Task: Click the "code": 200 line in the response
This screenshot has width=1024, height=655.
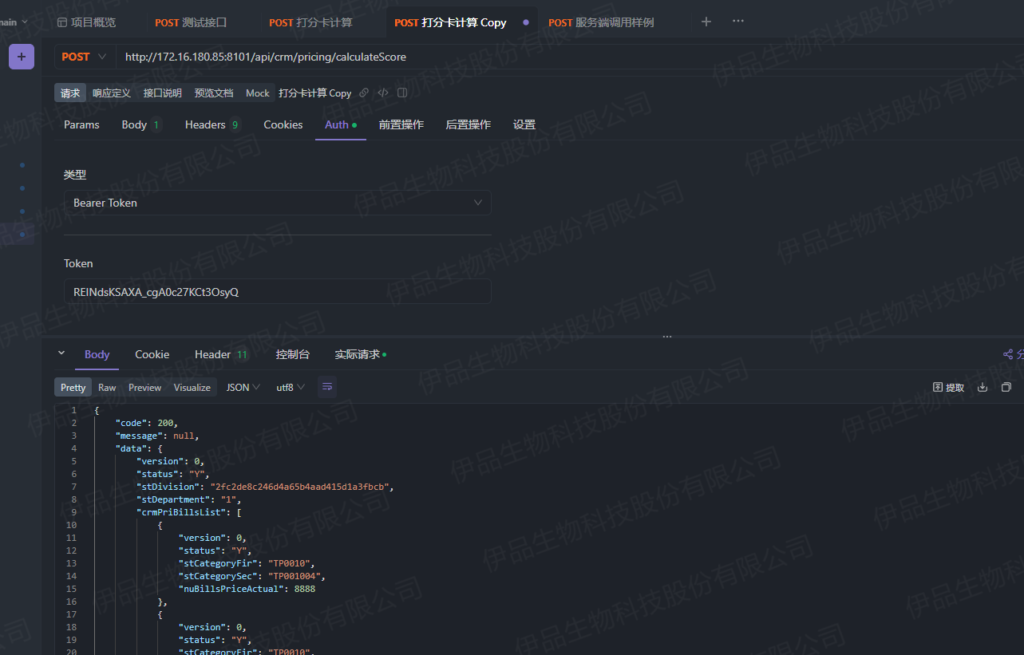Action: coord(146,423)
